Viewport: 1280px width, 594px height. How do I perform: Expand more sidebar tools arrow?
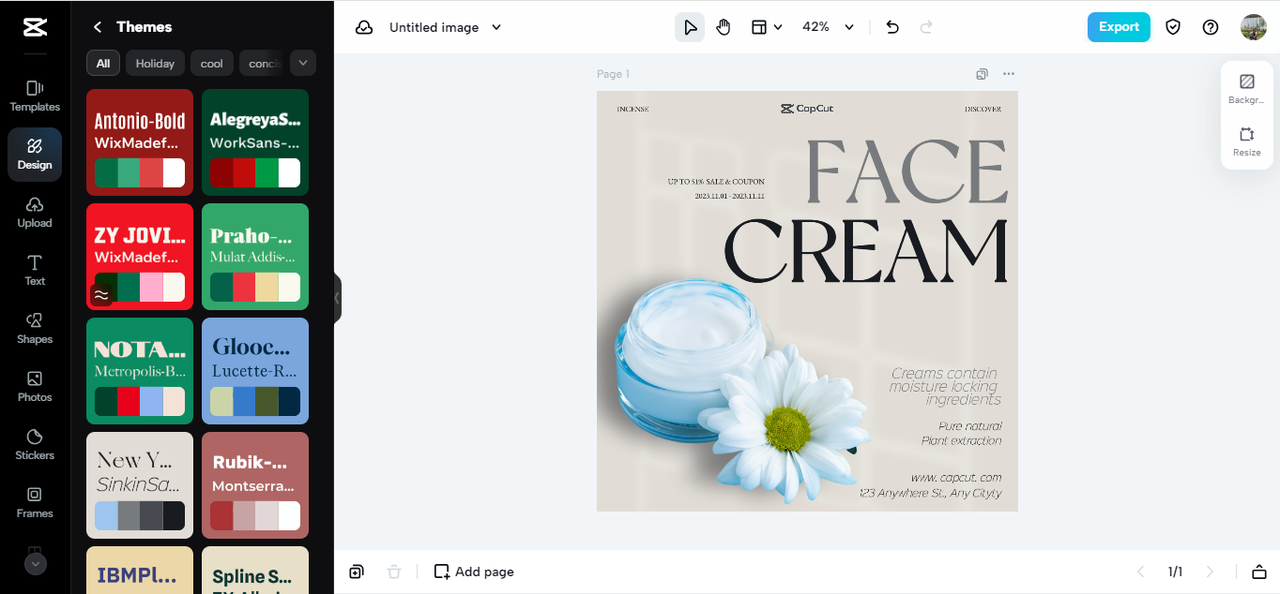click(35, 564)
